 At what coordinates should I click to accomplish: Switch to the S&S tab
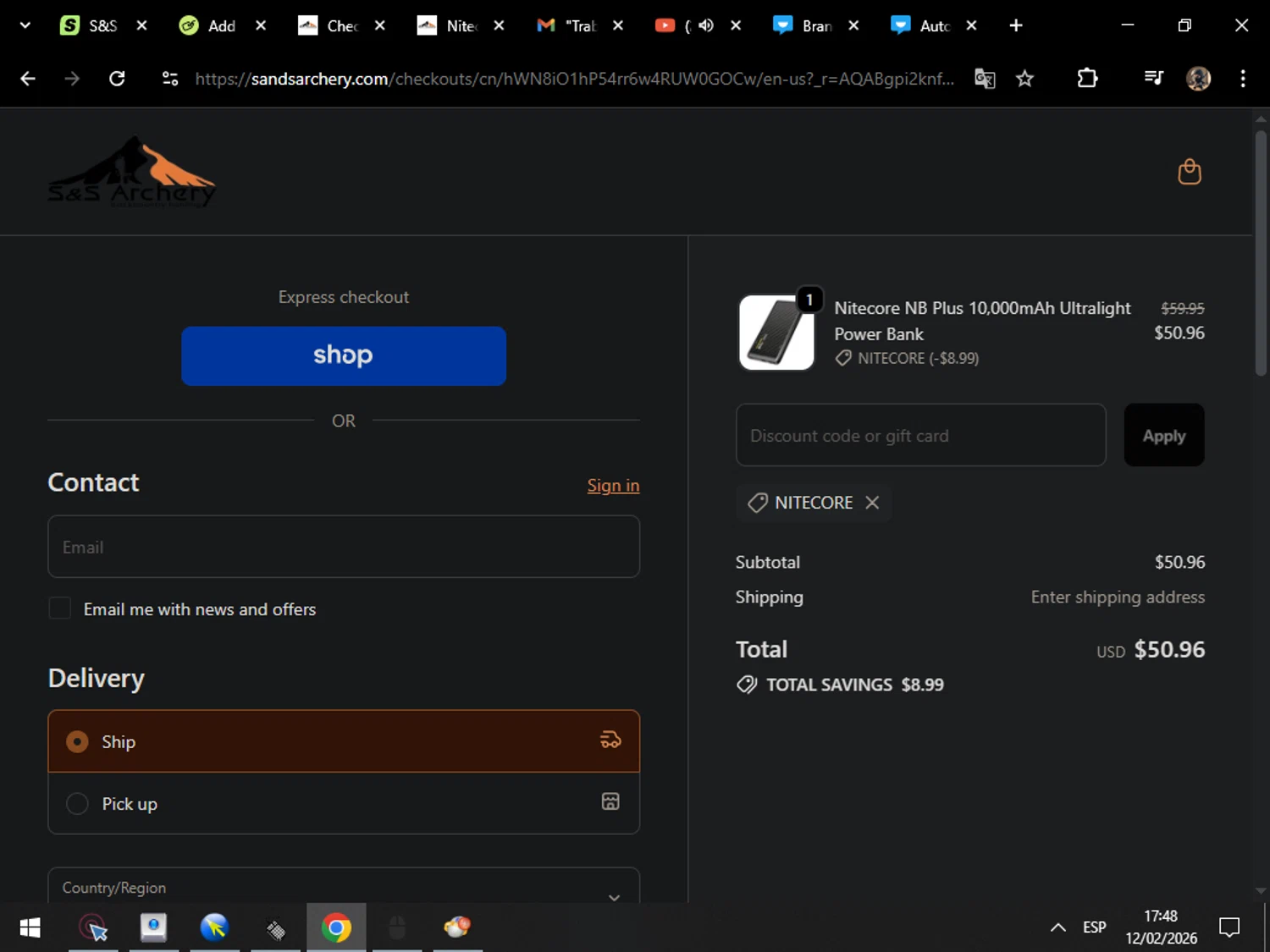coord(89,25)
